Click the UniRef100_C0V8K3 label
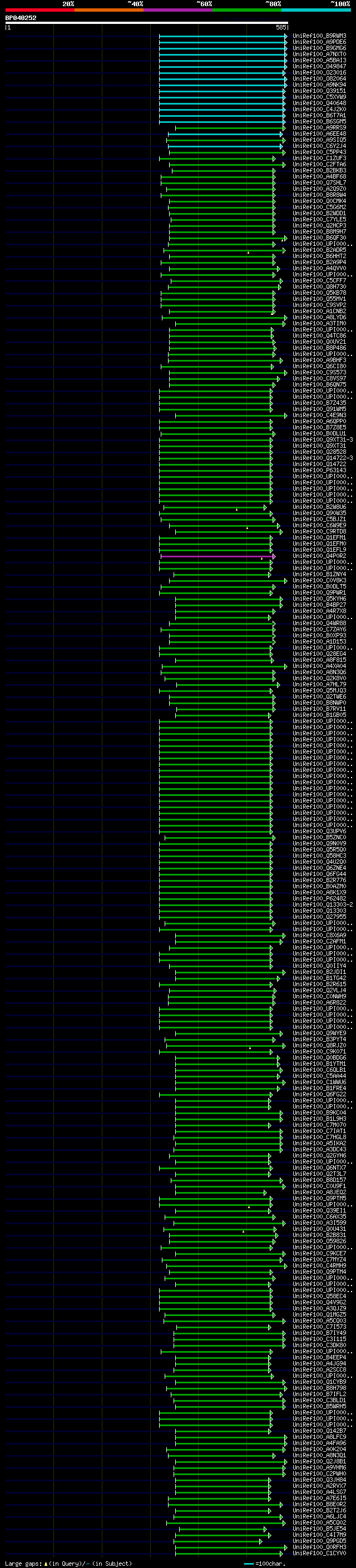 [319, 580]
